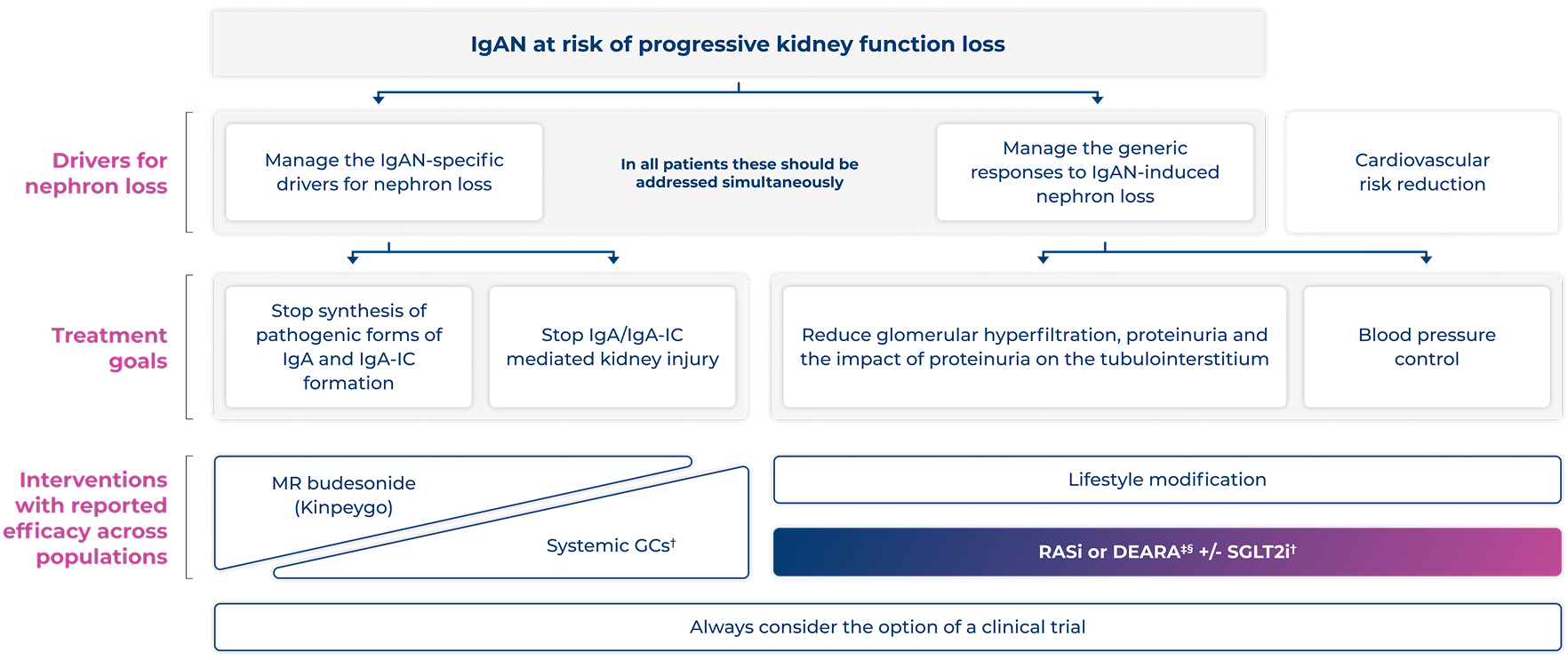The width and height of the screenshot is (1568, 660).
Task: Click Manage the IgAN-specific drivers box
Action: tap(384, 172)
